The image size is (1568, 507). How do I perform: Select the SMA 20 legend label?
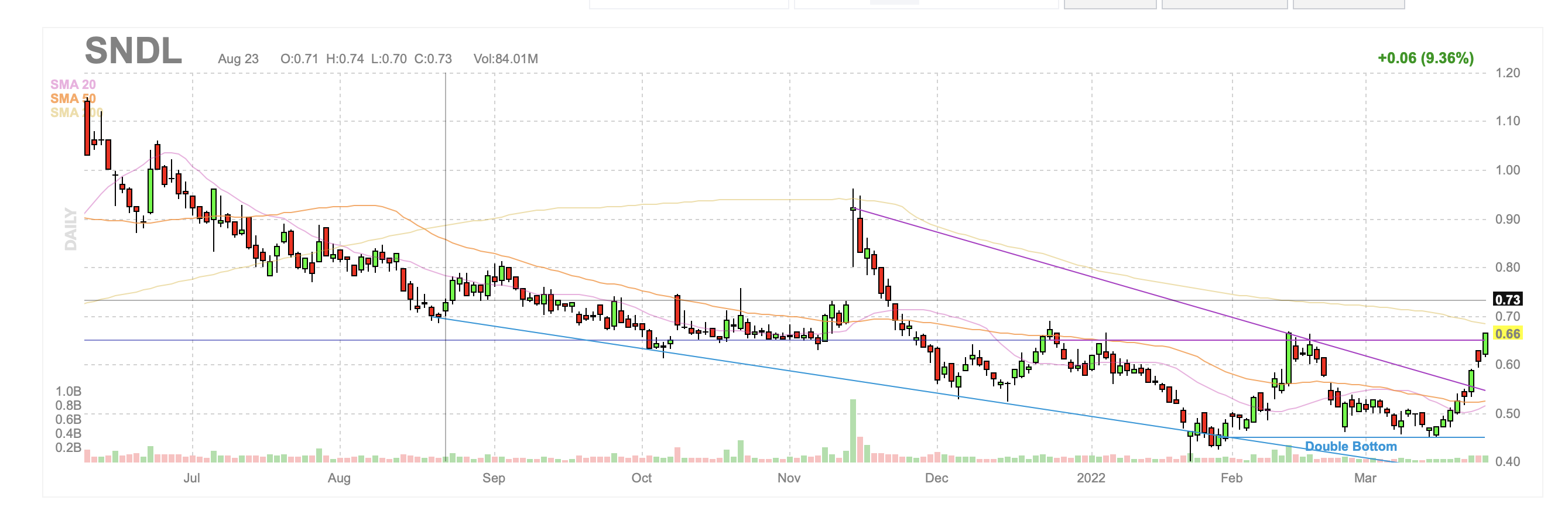(x=73, y=85)
